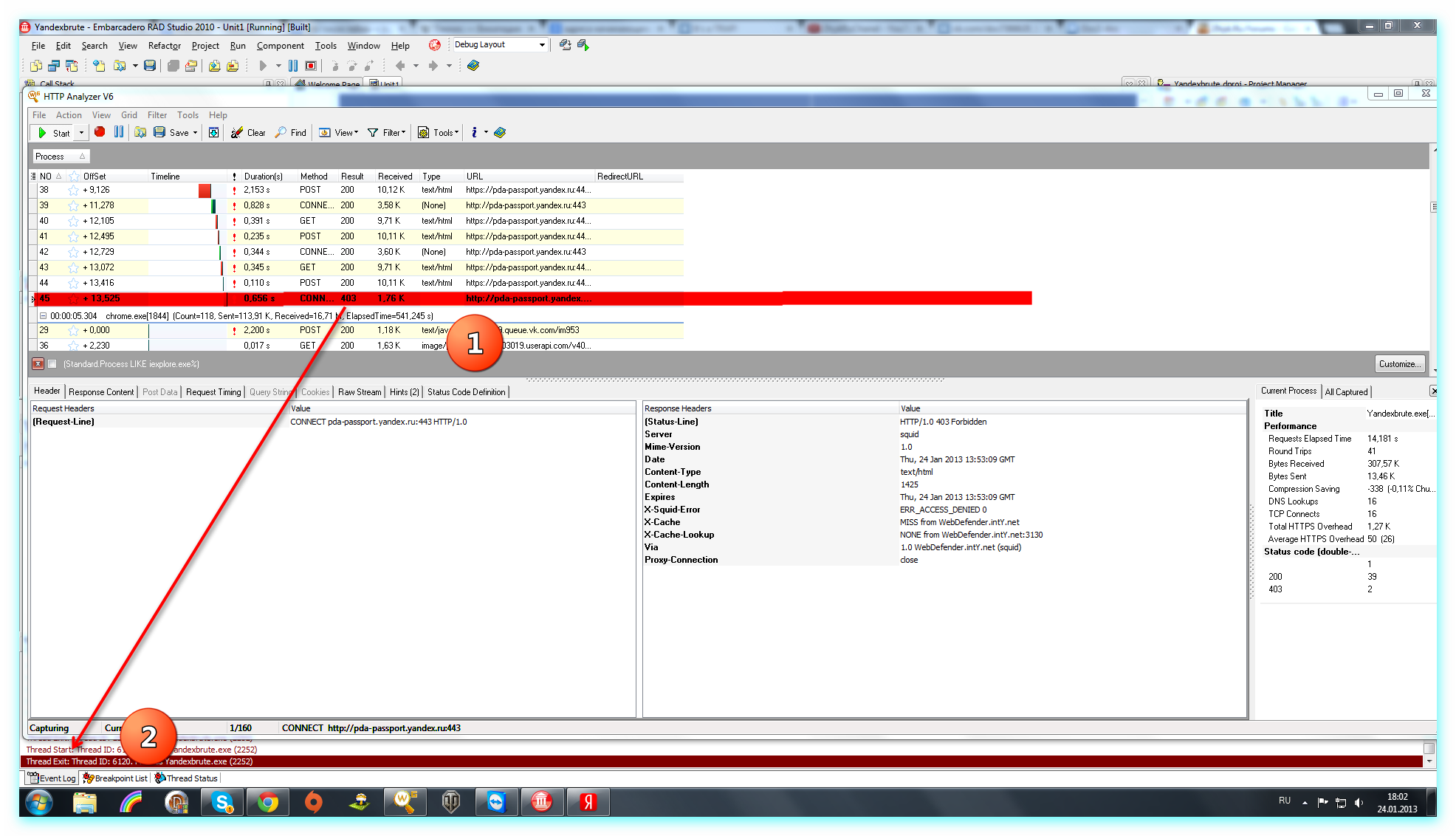Pause capturing with the pause icon
This screenshot has height=836, width=1456.
point(119,132)
